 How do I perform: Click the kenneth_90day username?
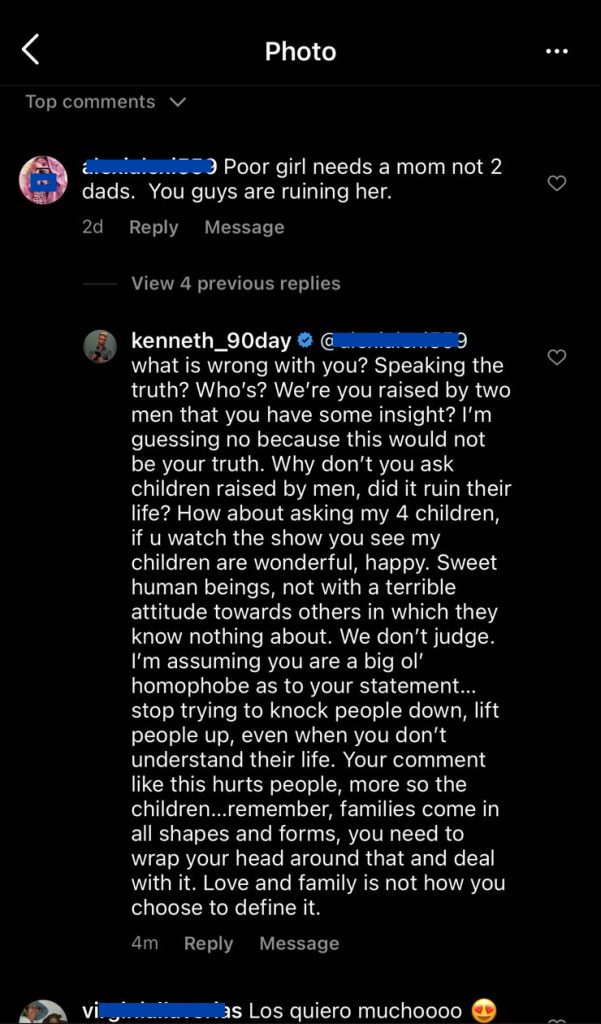[x=210, y=341]
